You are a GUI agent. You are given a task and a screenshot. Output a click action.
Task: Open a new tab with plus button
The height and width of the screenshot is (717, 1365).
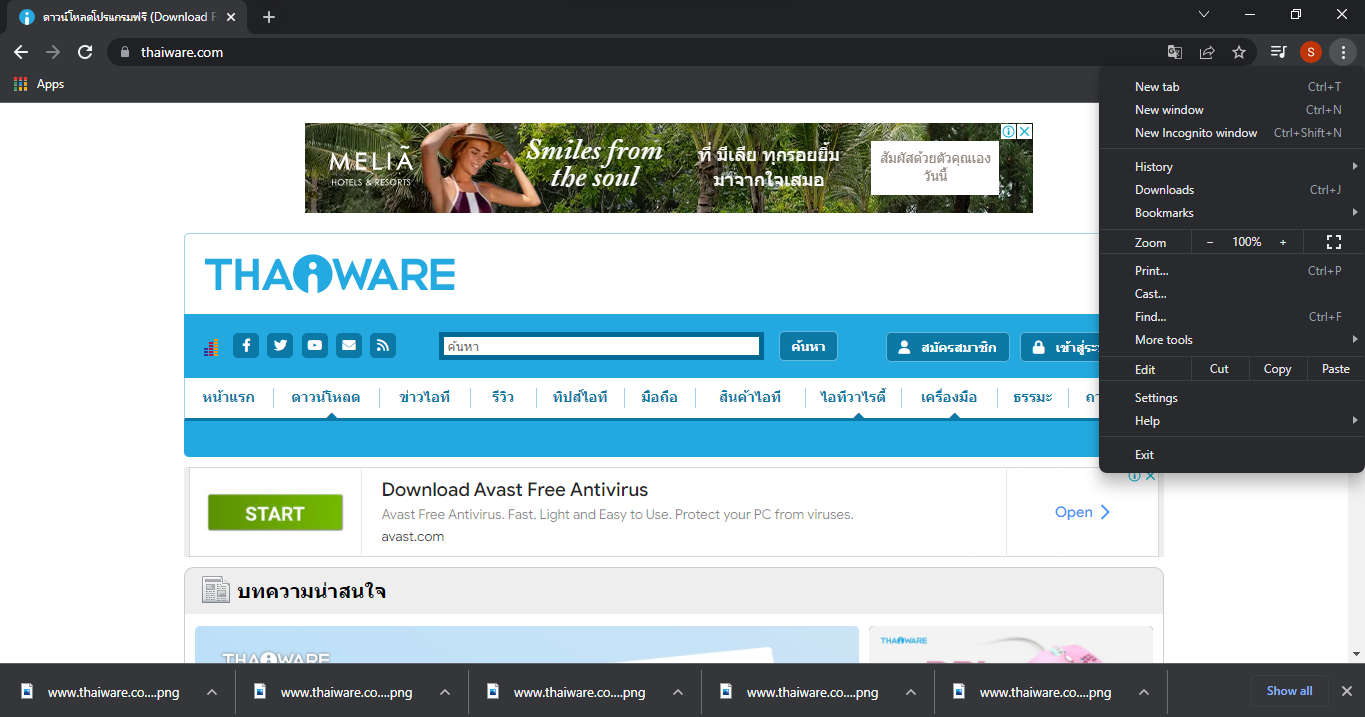269,17
